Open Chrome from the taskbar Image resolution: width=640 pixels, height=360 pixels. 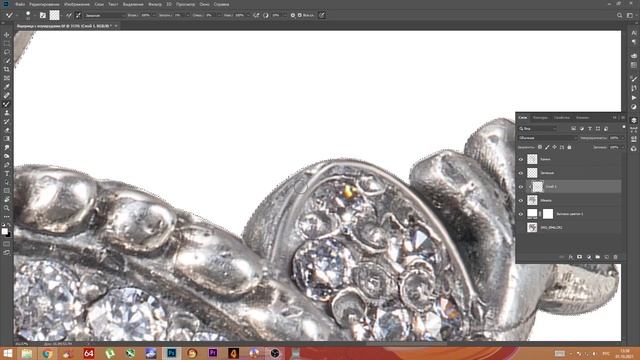point(47,353)
